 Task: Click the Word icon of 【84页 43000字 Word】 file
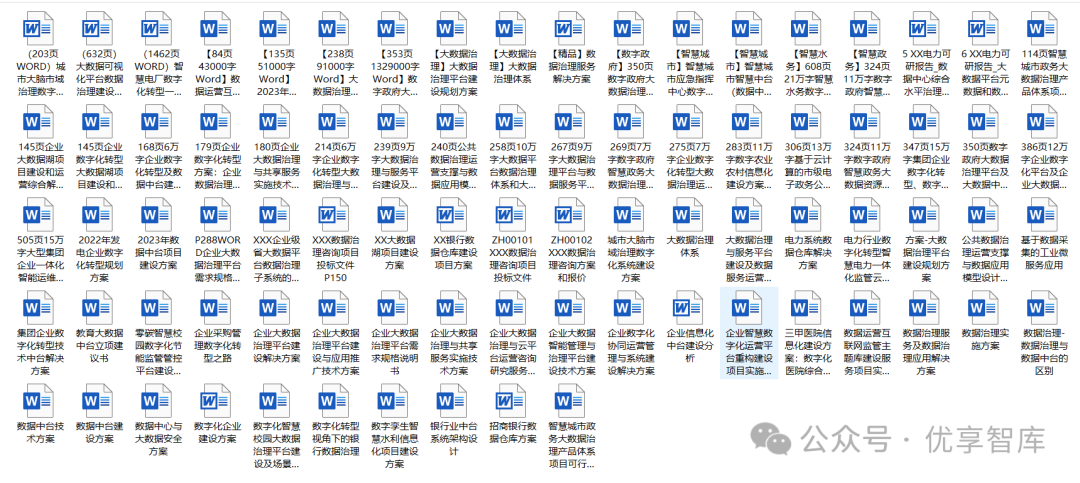click(x=216, y=29)
